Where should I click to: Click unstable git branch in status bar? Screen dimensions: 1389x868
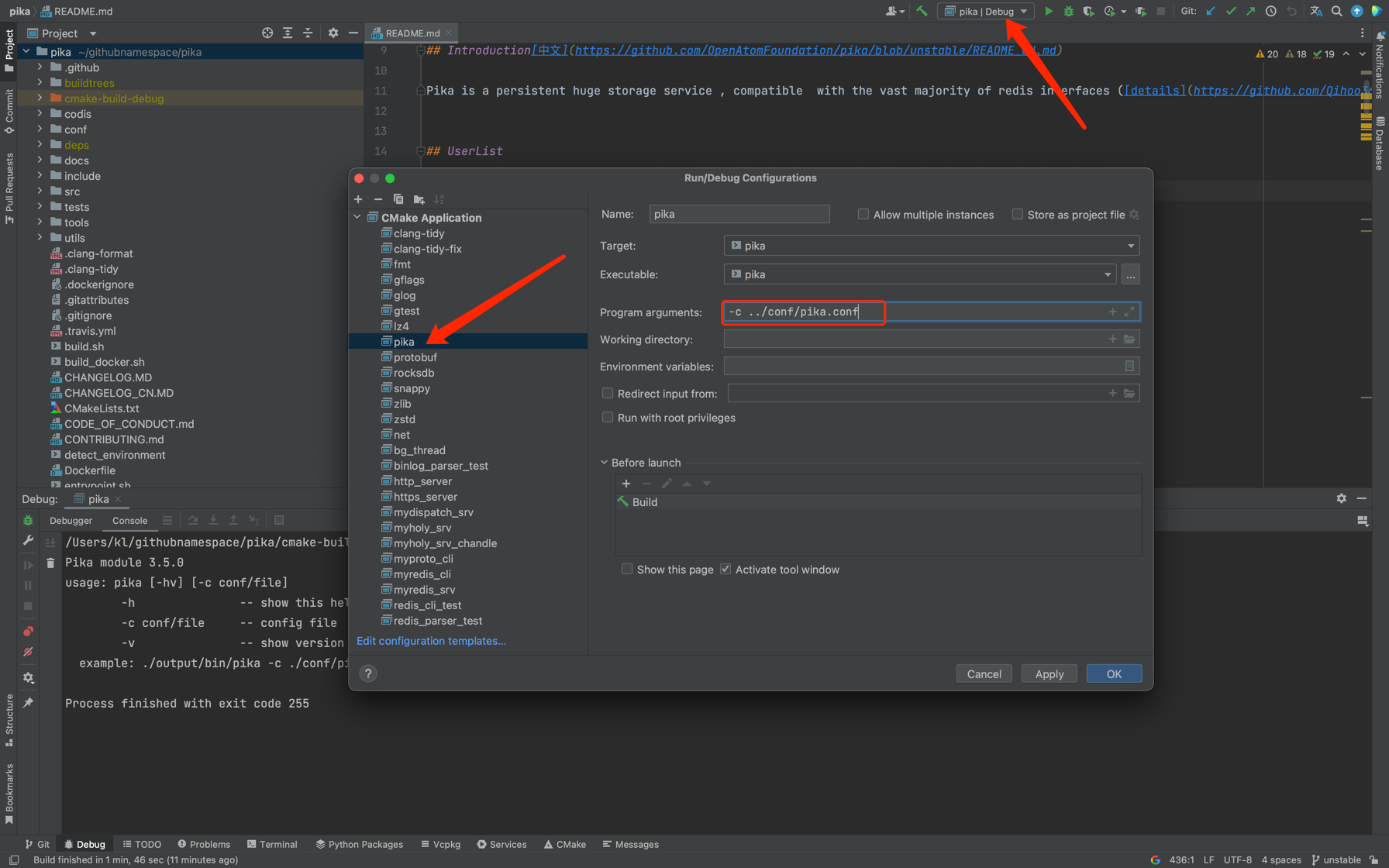click(1336, 859)
